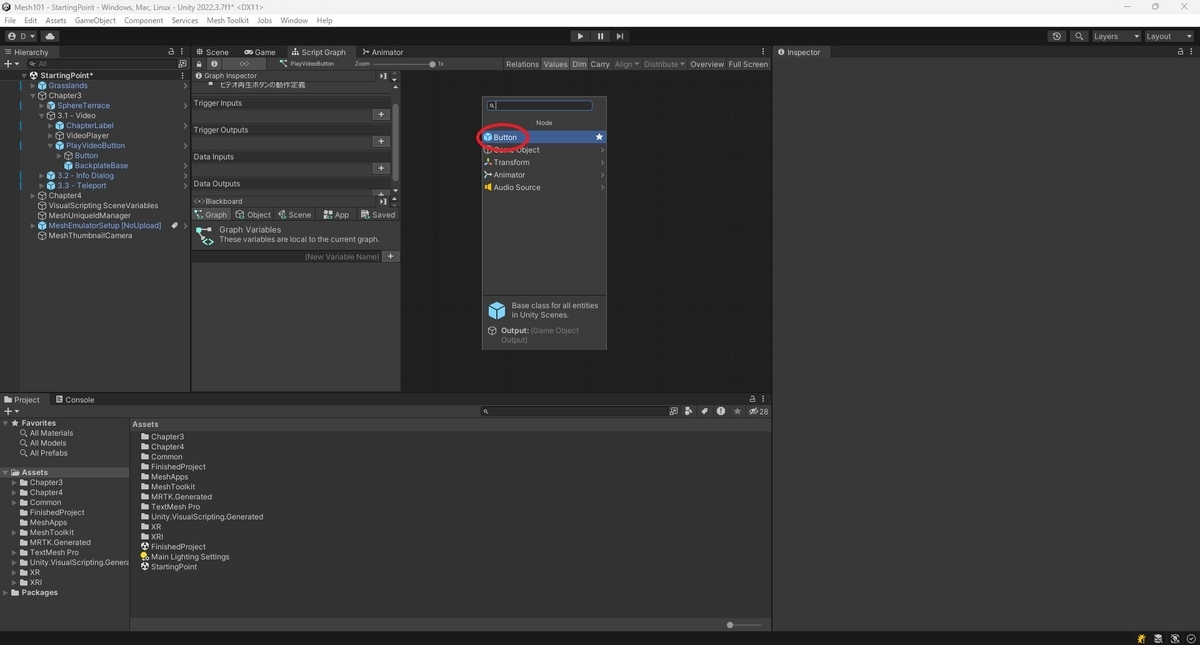This screenshot has width=1200, height=645.
Task: Click the Full Screen button
Action: click(x=748, y=64)
